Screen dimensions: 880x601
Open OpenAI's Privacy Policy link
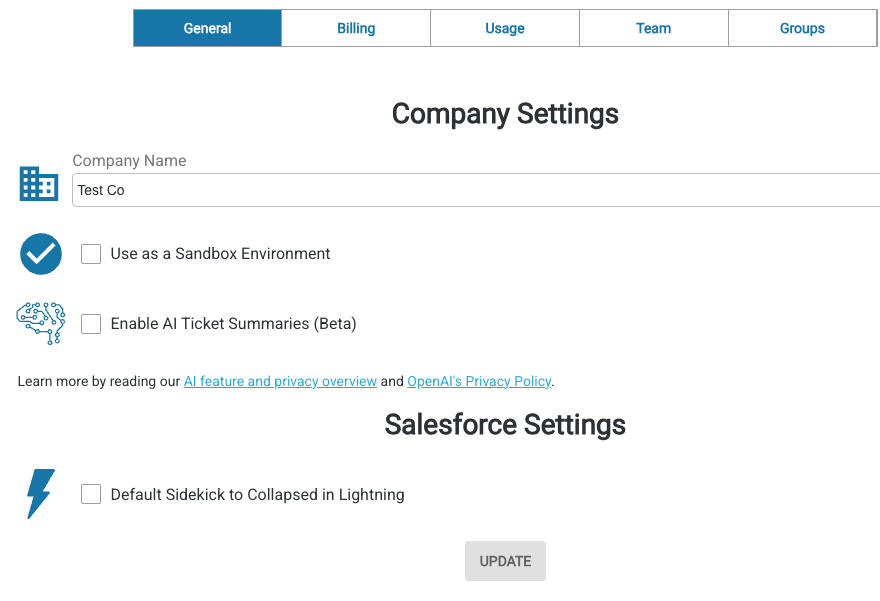tap(479, 381)
